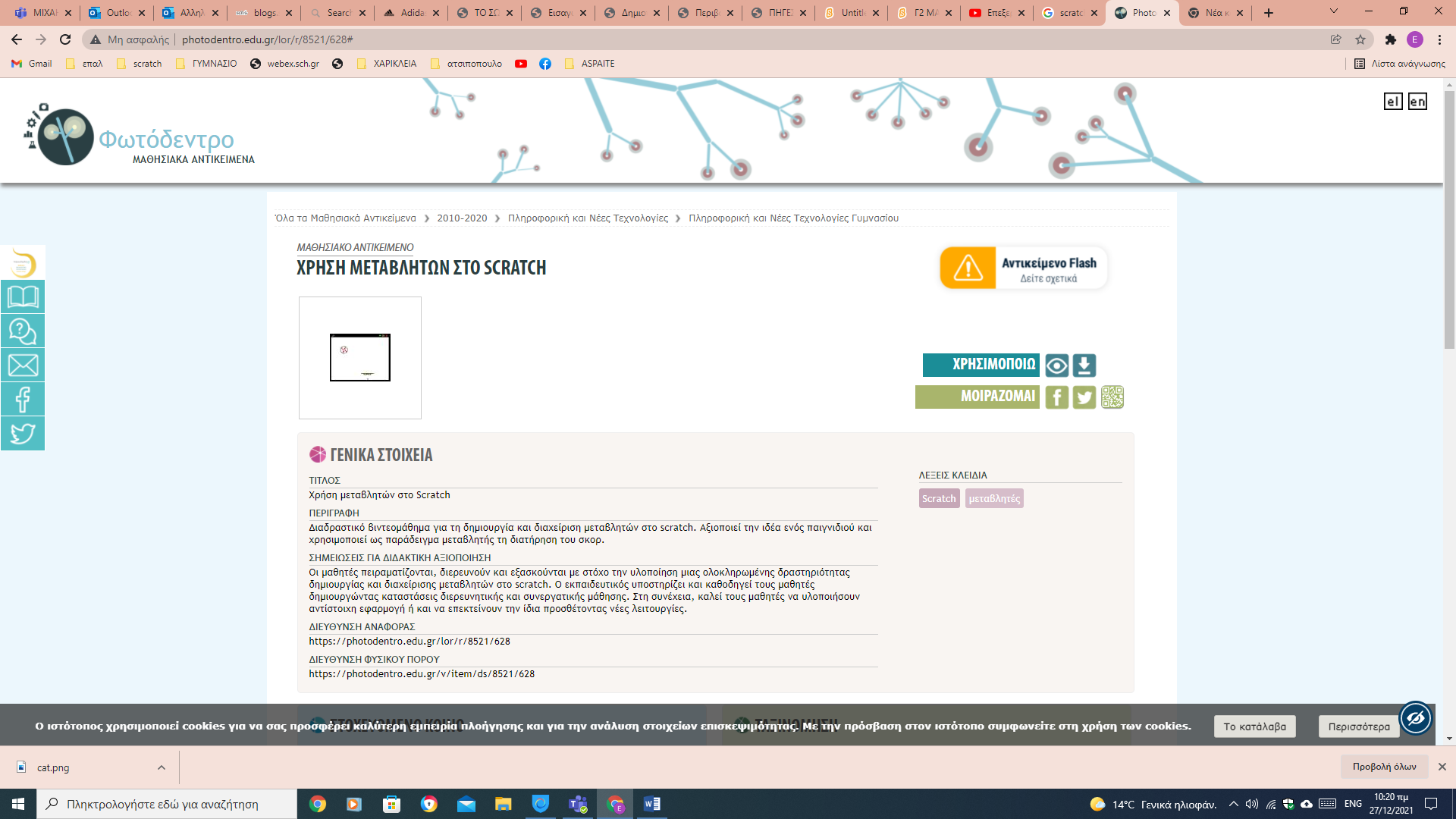
Task: Download the learning object with arrow icon
Action: (1084, 366)
